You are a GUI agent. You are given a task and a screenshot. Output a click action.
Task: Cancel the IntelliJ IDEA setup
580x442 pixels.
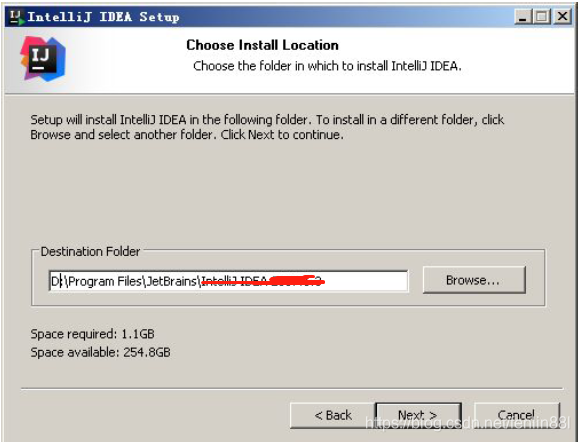(x=517, y=415)
